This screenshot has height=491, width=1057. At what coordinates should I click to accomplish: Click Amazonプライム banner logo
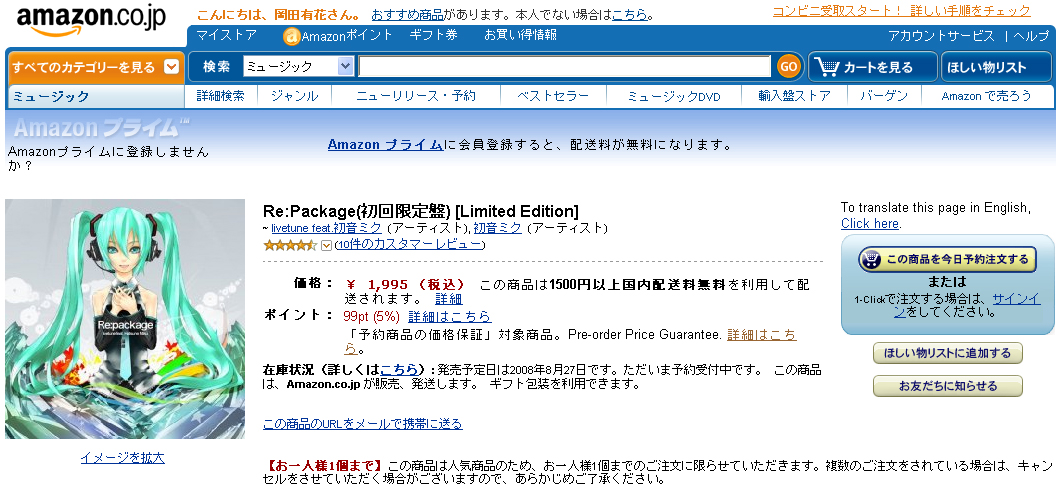101,127
